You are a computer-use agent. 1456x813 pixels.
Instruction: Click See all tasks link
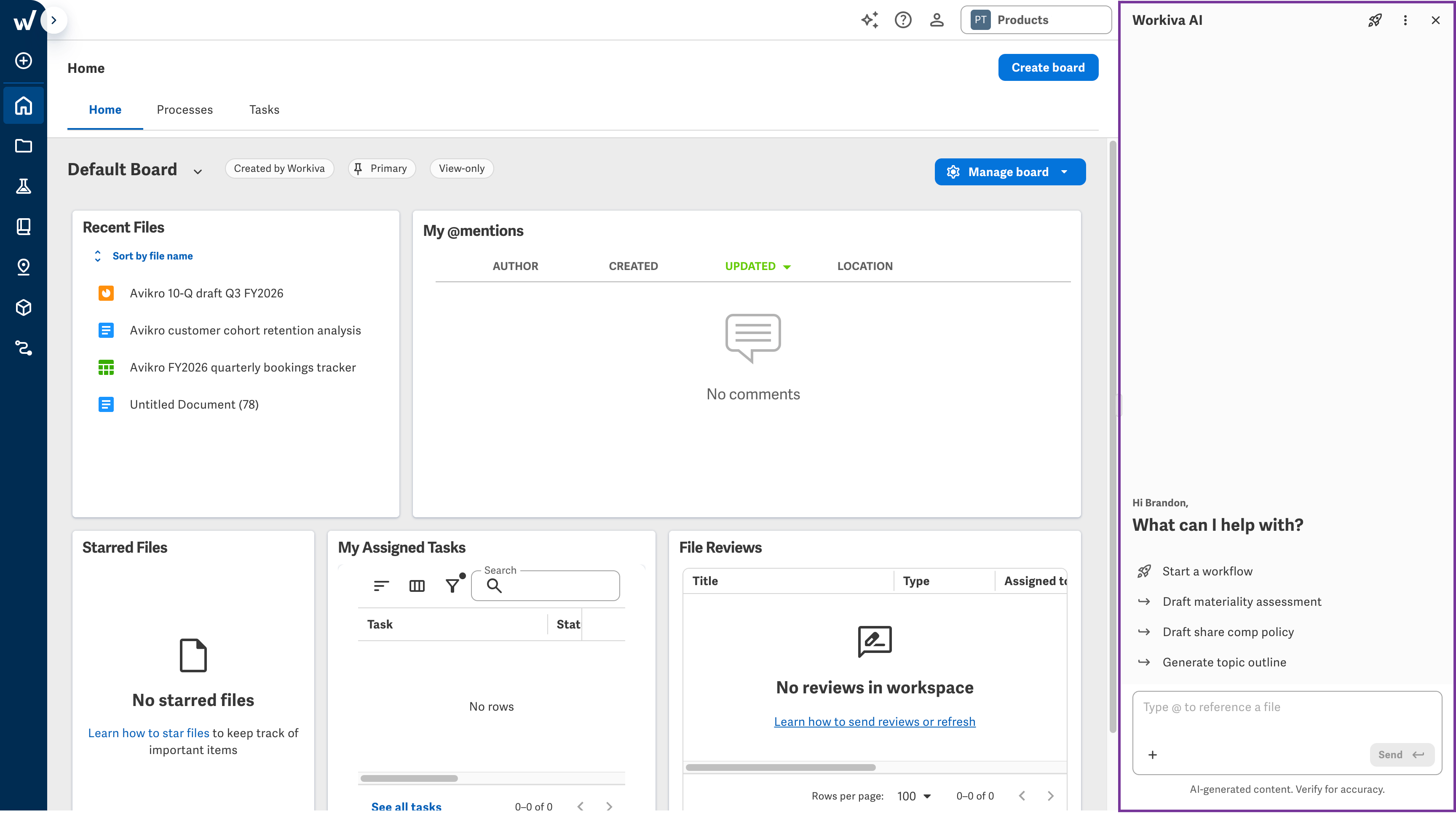[x=407, y=807]
